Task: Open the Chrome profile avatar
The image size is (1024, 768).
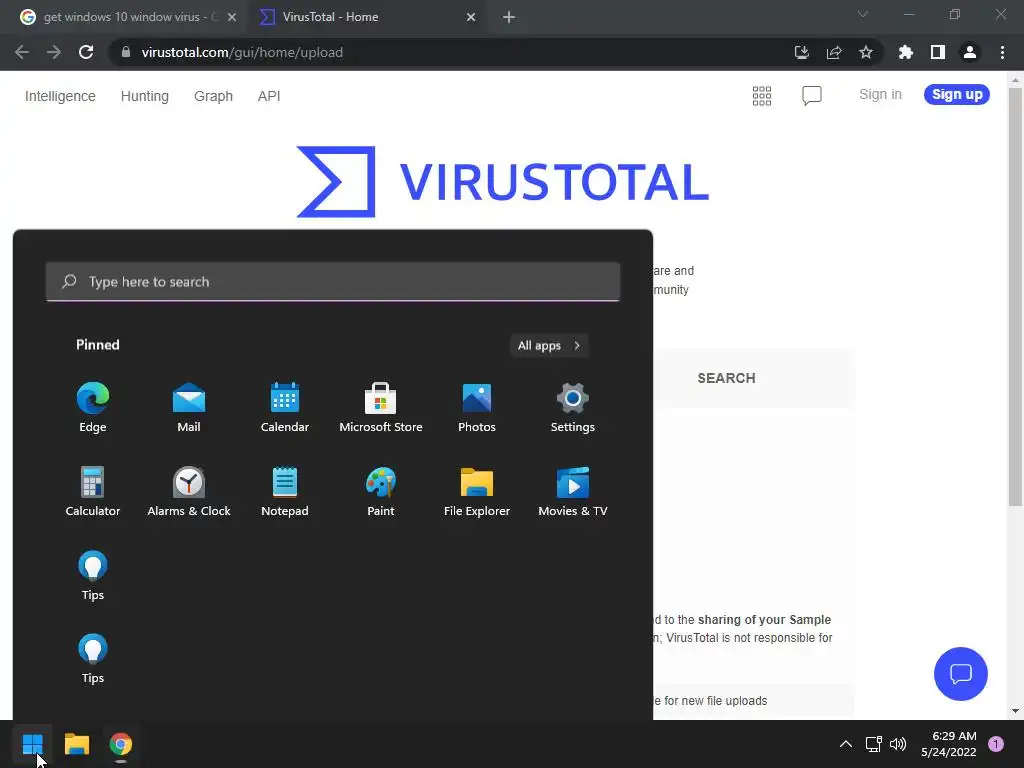Action: point(970,52)
